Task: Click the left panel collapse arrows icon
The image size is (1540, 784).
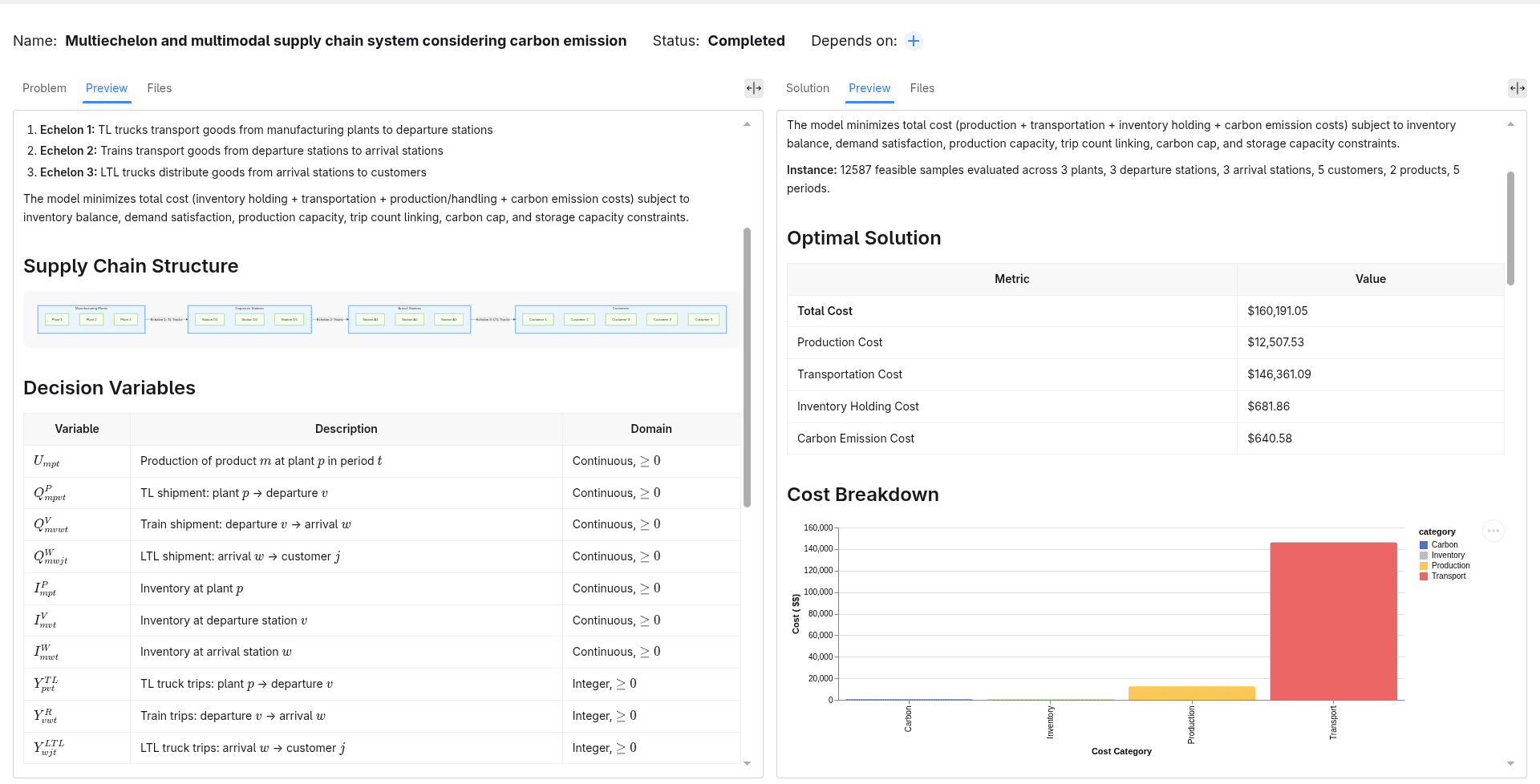Action: [754, 88]
